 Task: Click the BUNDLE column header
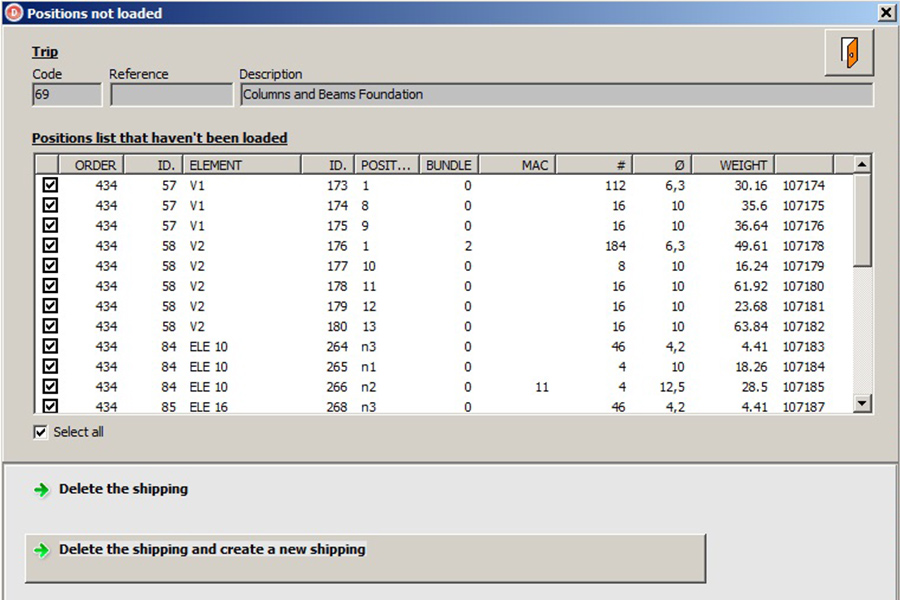tap(449, 165)
